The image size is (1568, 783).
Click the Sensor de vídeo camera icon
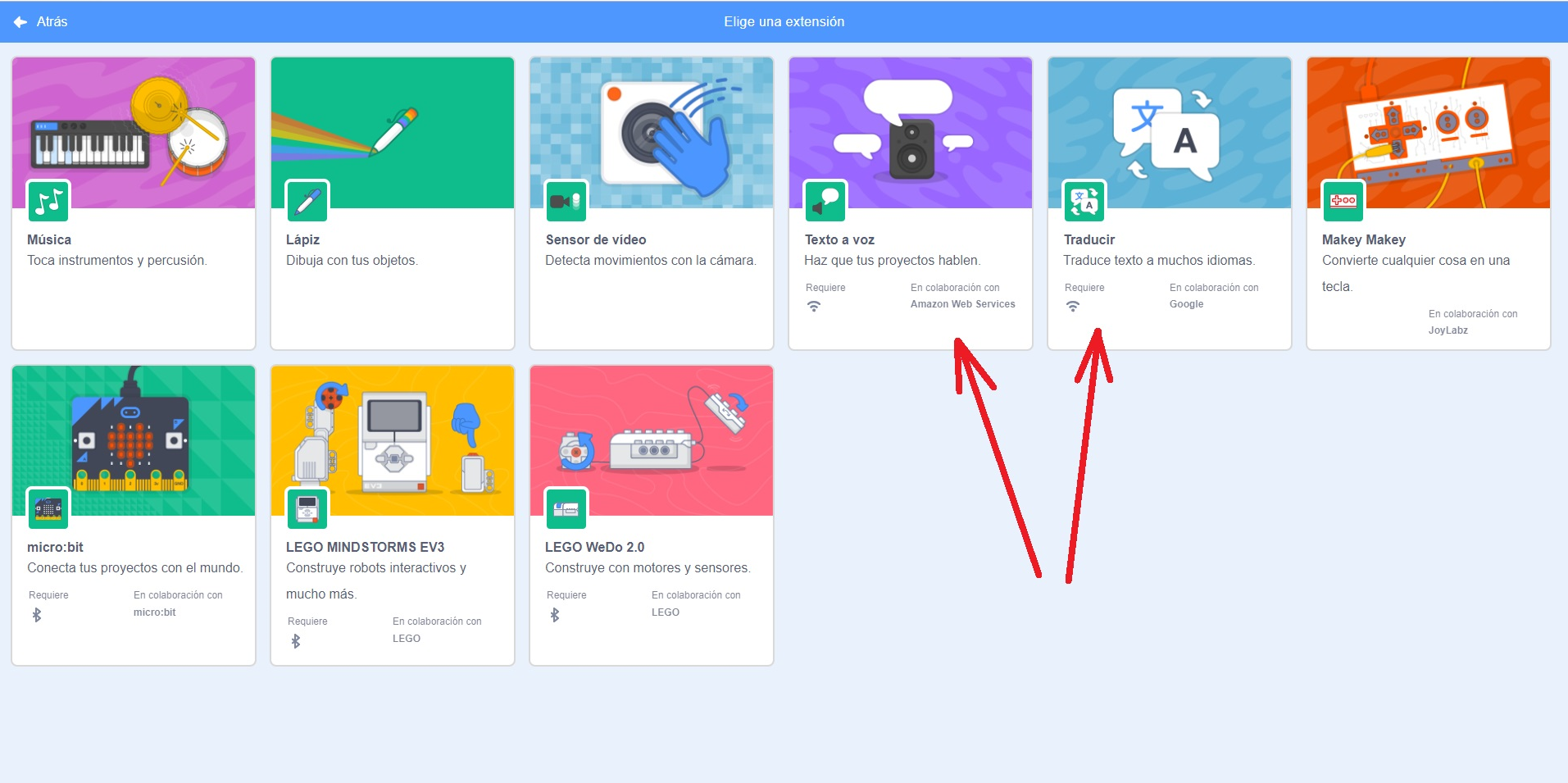tap(566, 201)
